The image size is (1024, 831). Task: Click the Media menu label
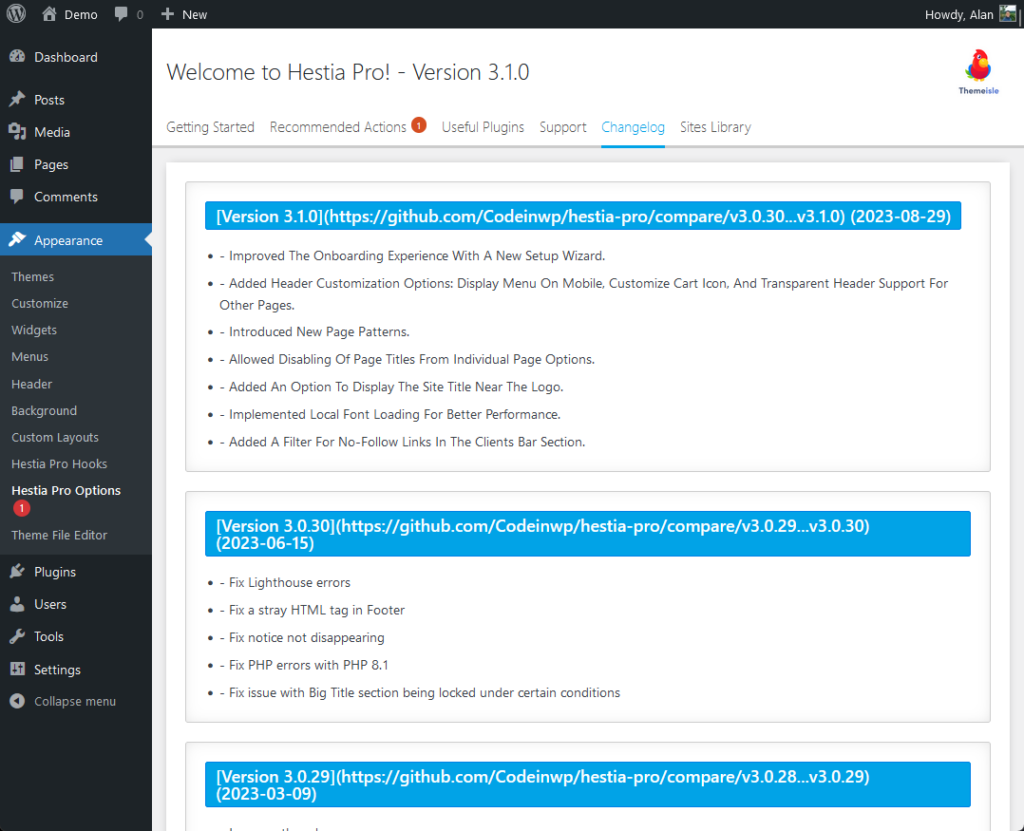[x=52, y=132]
